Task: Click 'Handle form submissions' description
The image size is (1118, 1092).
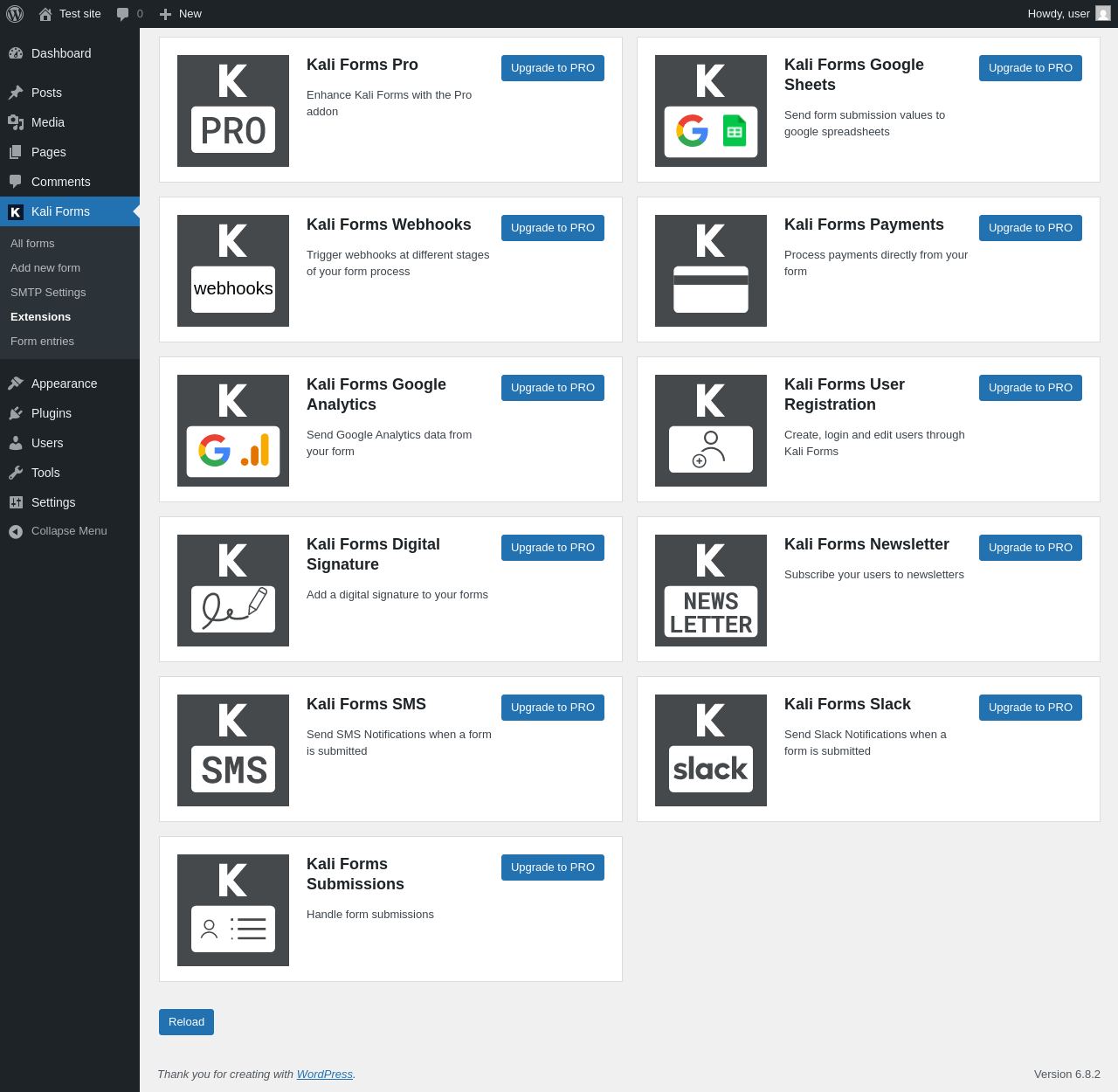Action: (370, 915)
